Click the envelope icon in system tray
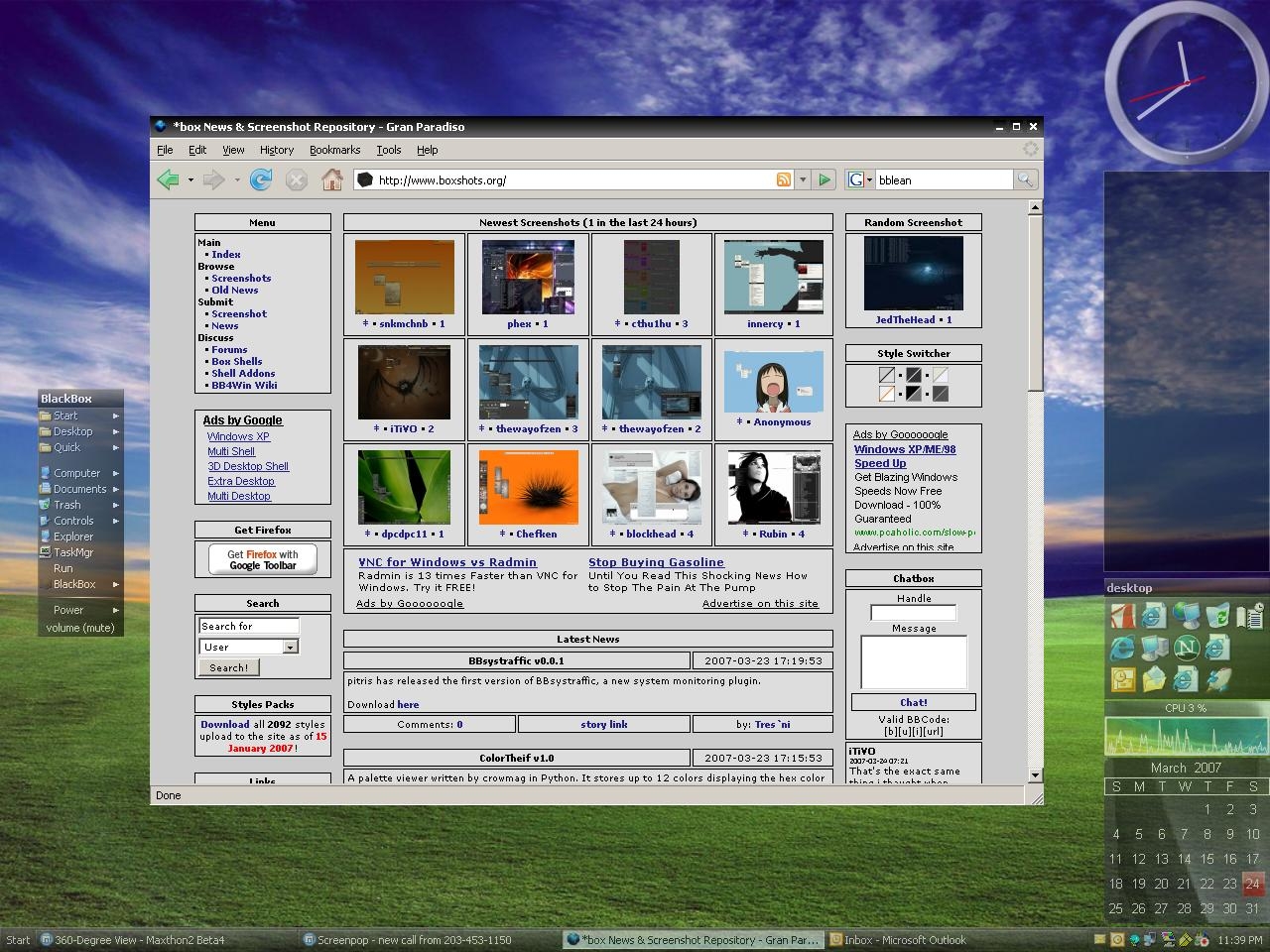The height and width of the screenshot is (952, 1270). pos(1100,940)
